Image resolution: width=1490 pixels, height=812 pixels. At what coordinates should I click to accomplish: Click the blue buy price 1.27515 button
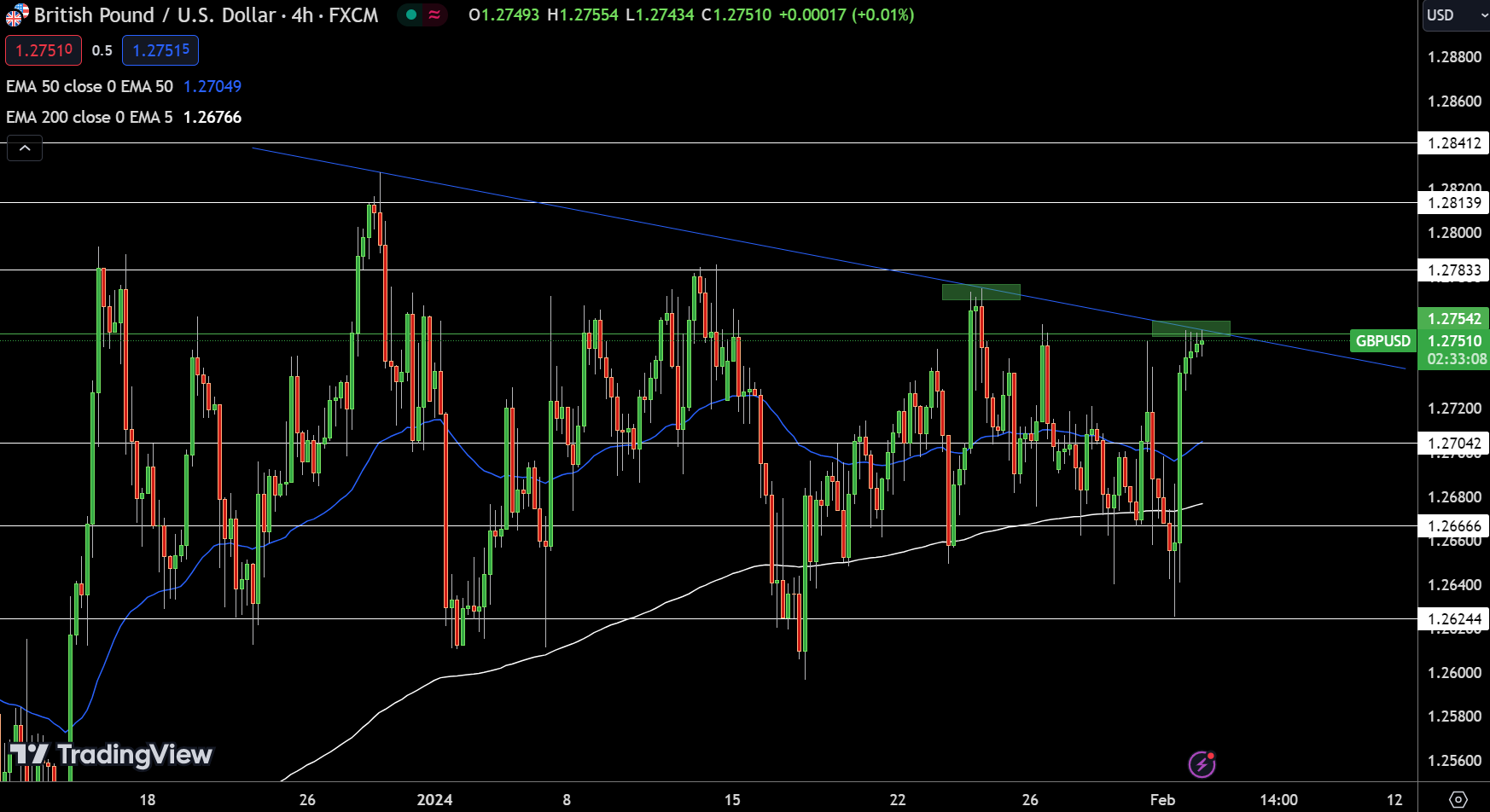[x=160, y=50]
